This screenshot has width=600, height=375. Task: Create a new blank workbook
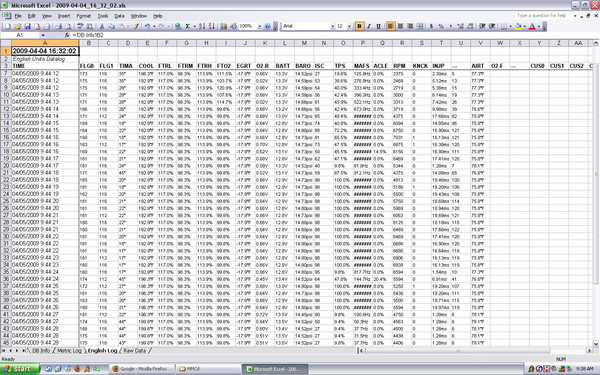pyautogui.click(x=7, y=26)
